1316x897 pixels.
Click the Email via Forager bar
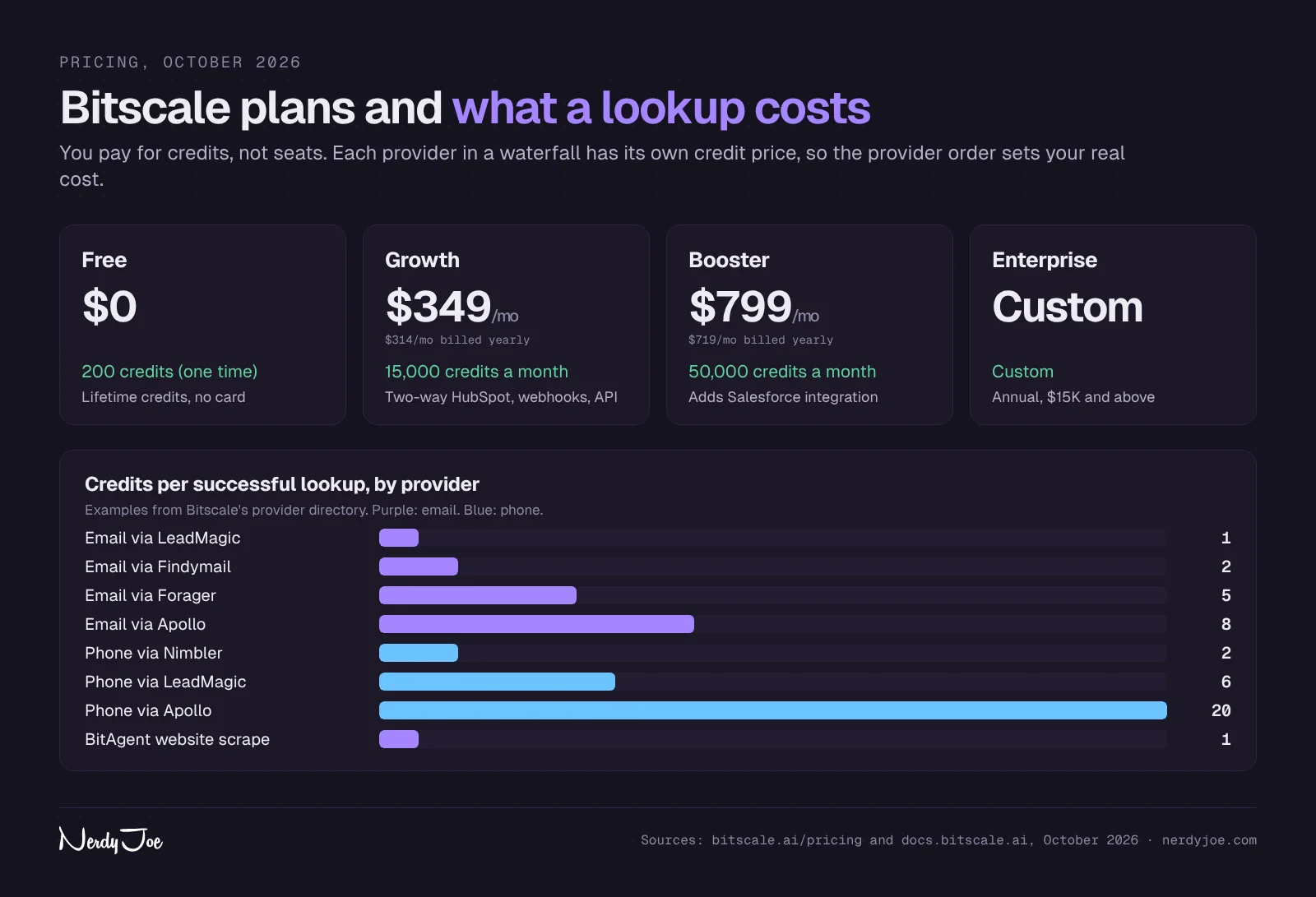tap(478, 595)
